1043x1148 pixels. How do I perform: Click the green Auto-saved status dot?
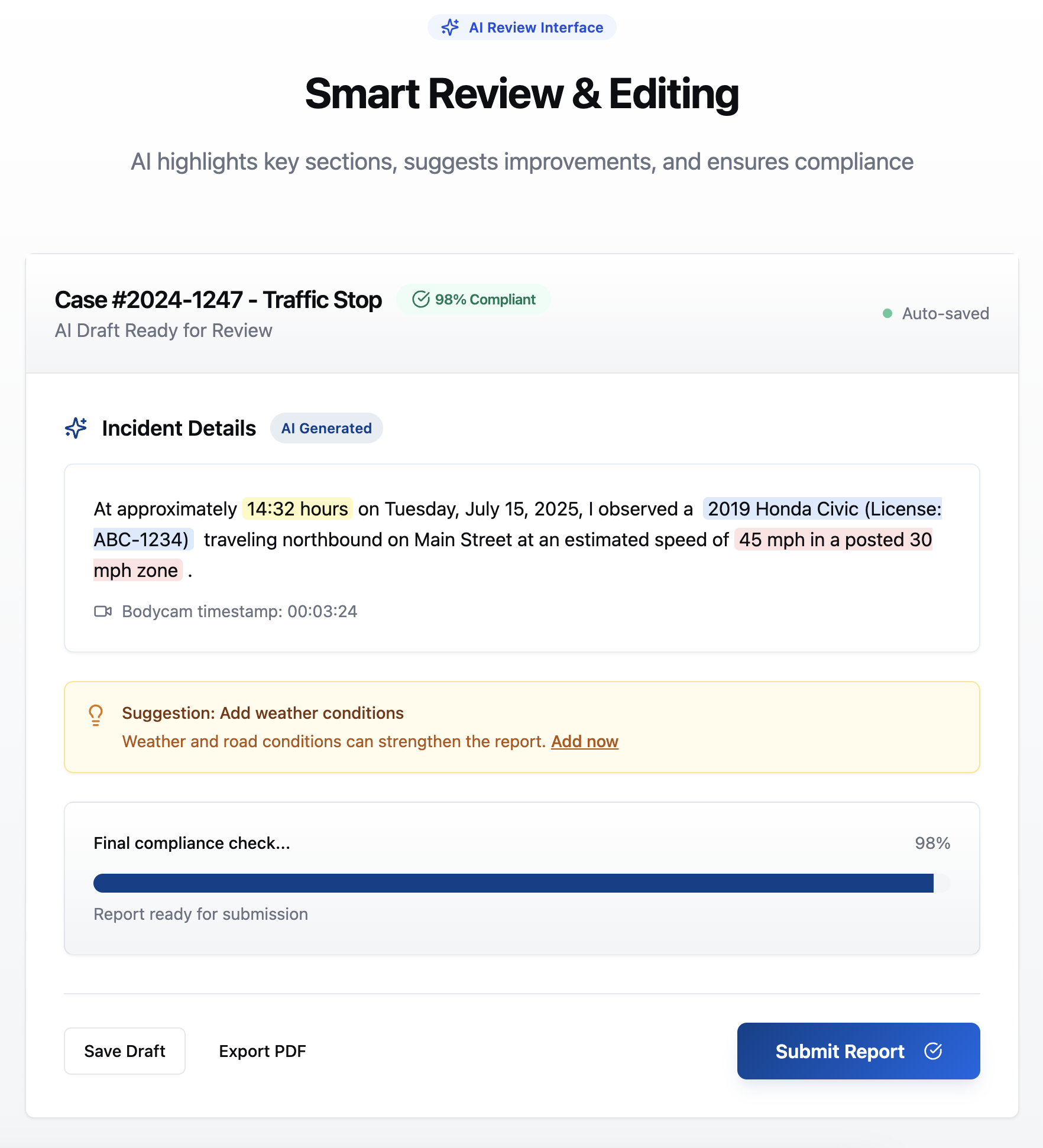[887, 313]
